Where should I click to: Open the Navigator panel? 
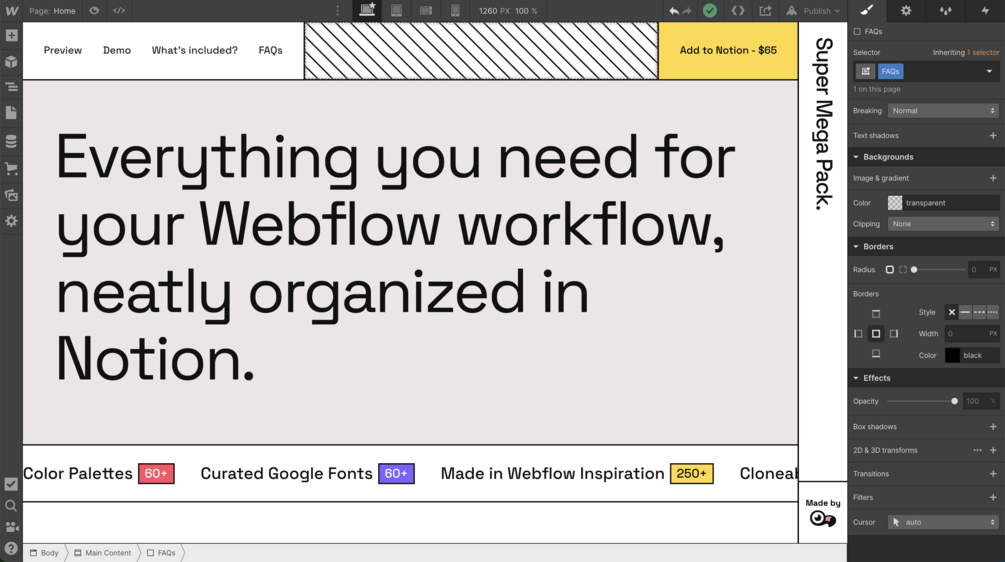[12, 87]
